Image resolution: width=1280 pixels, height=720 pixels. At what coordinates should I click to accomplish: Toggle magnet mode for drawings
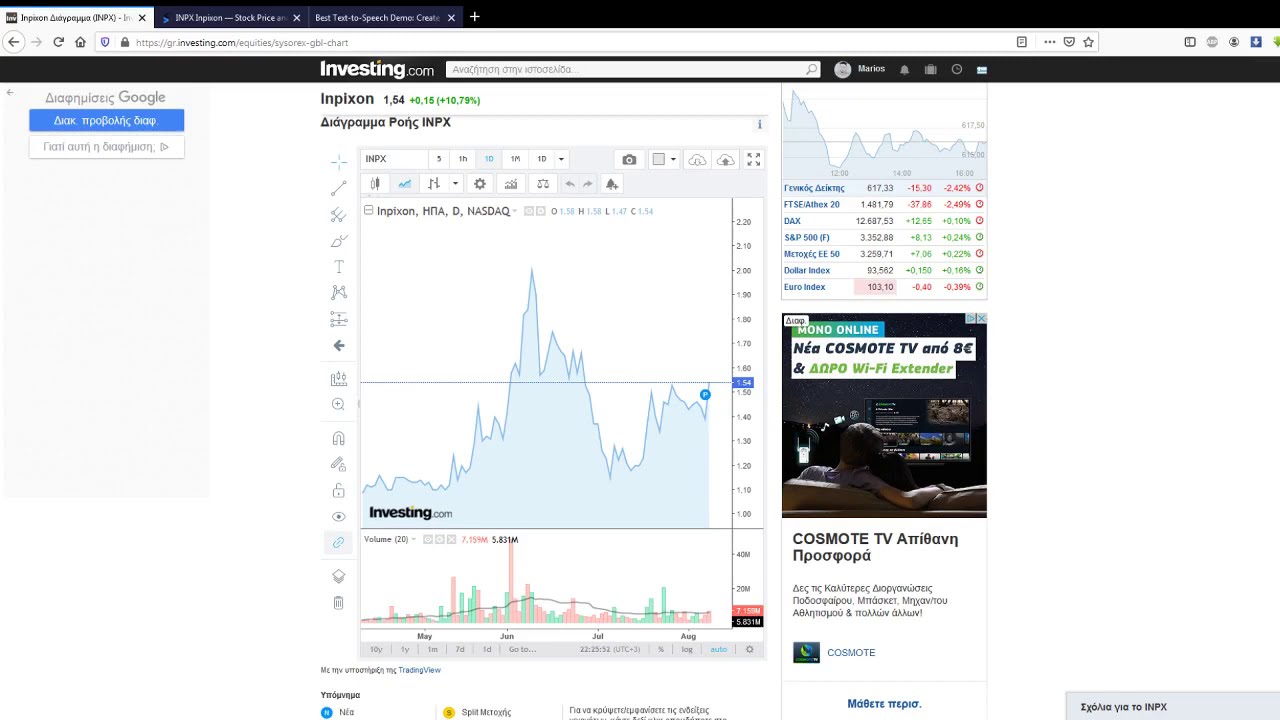tap(339, 438)
